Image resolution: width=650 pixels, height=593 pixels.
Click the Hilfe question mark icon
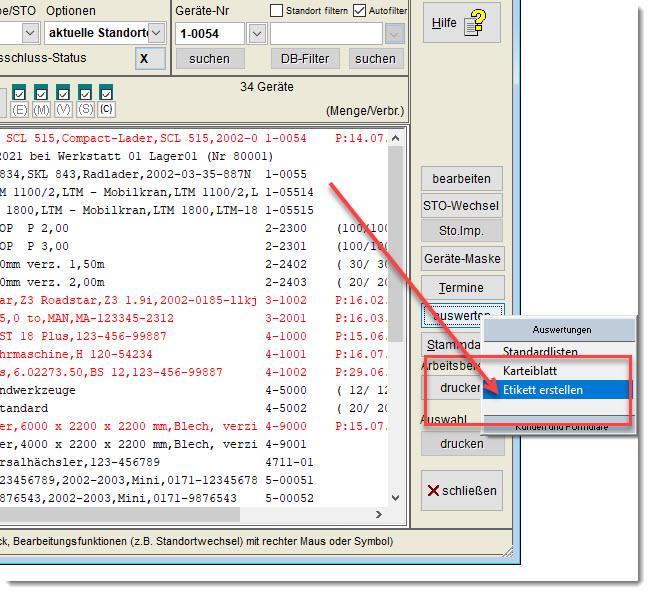482,21
